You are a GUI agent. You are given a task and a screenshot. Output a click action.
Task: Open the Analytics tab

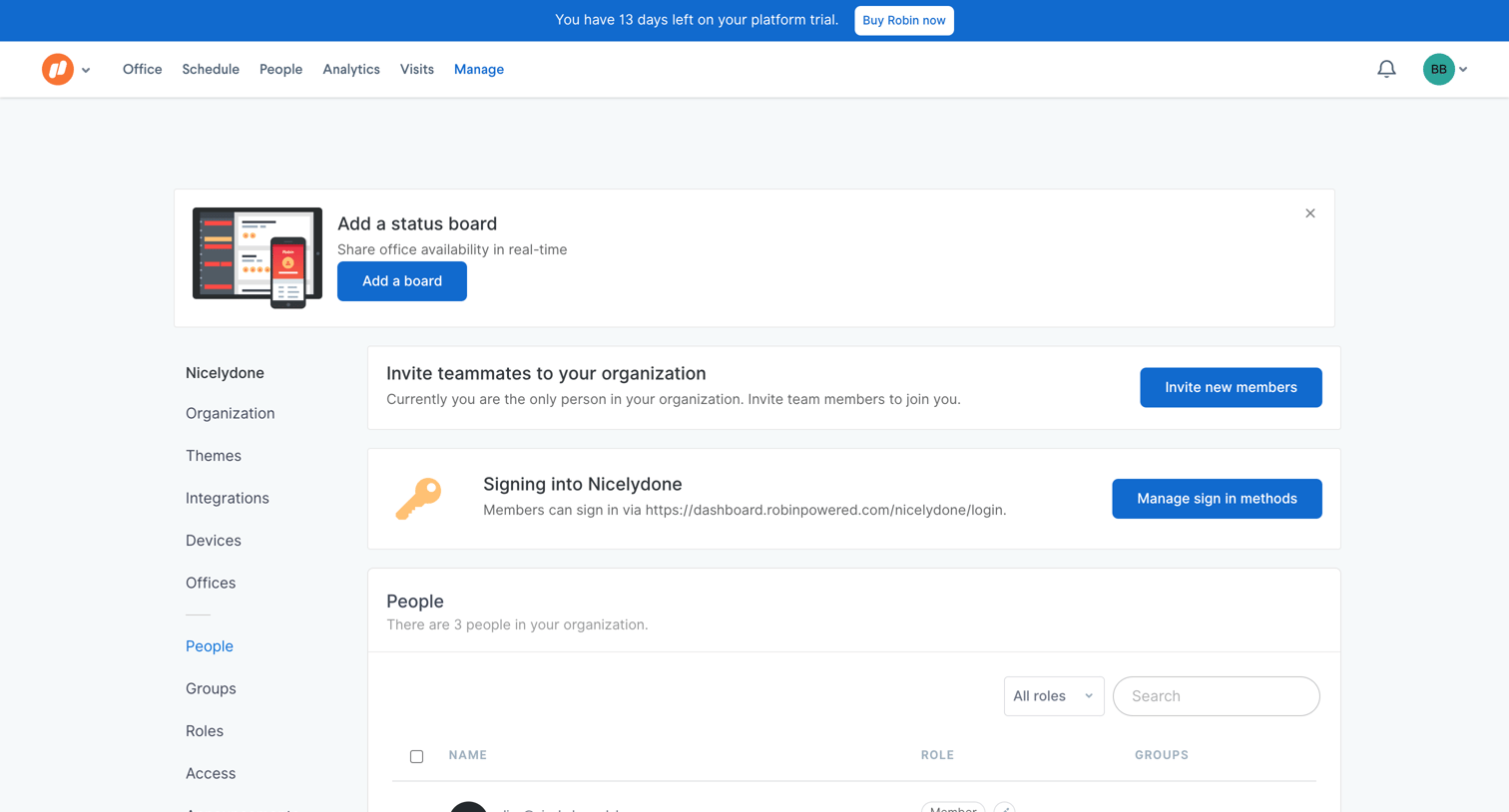351,69
